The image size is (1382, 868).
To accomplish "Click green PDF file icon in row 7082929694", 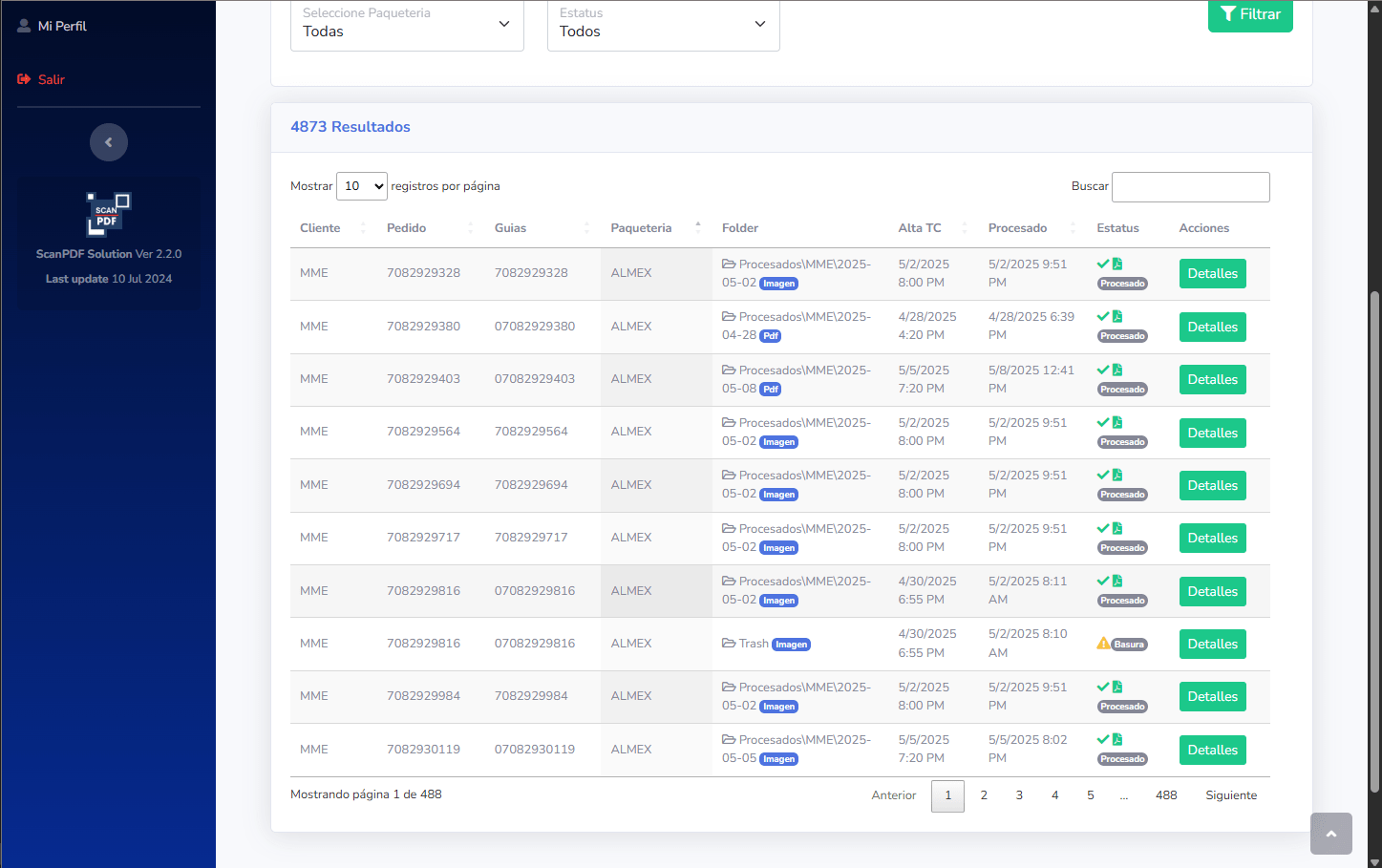I will pyautogui.click(x=1117, y=475).
